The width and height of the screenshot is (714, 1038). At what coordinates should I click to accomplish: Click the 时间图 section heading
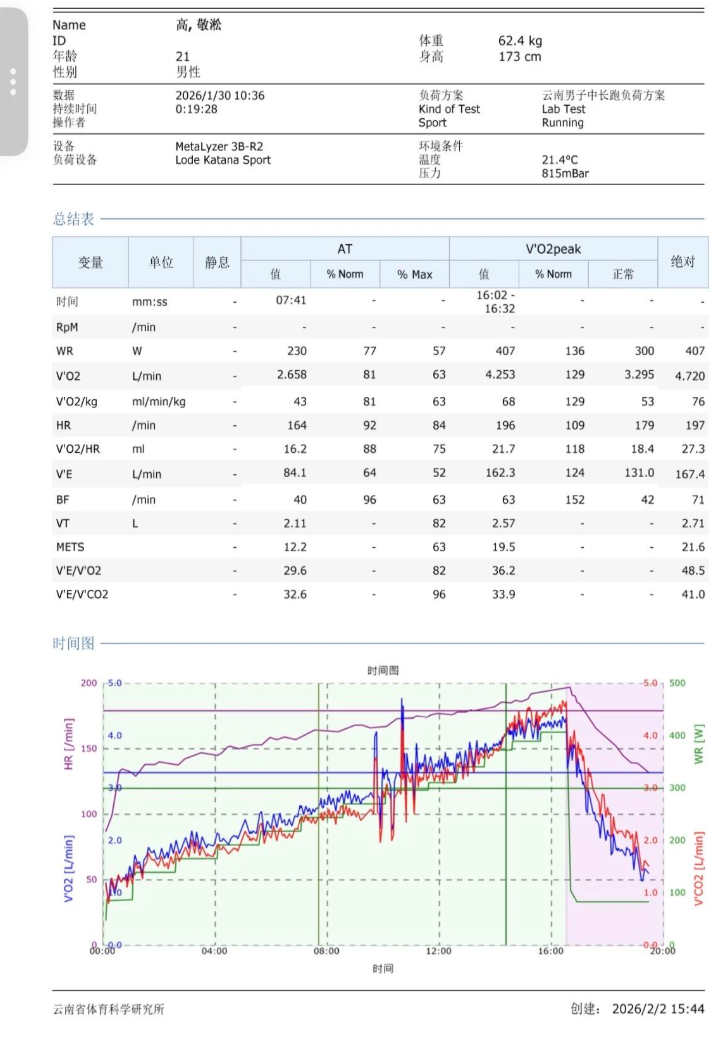(74, 644)
